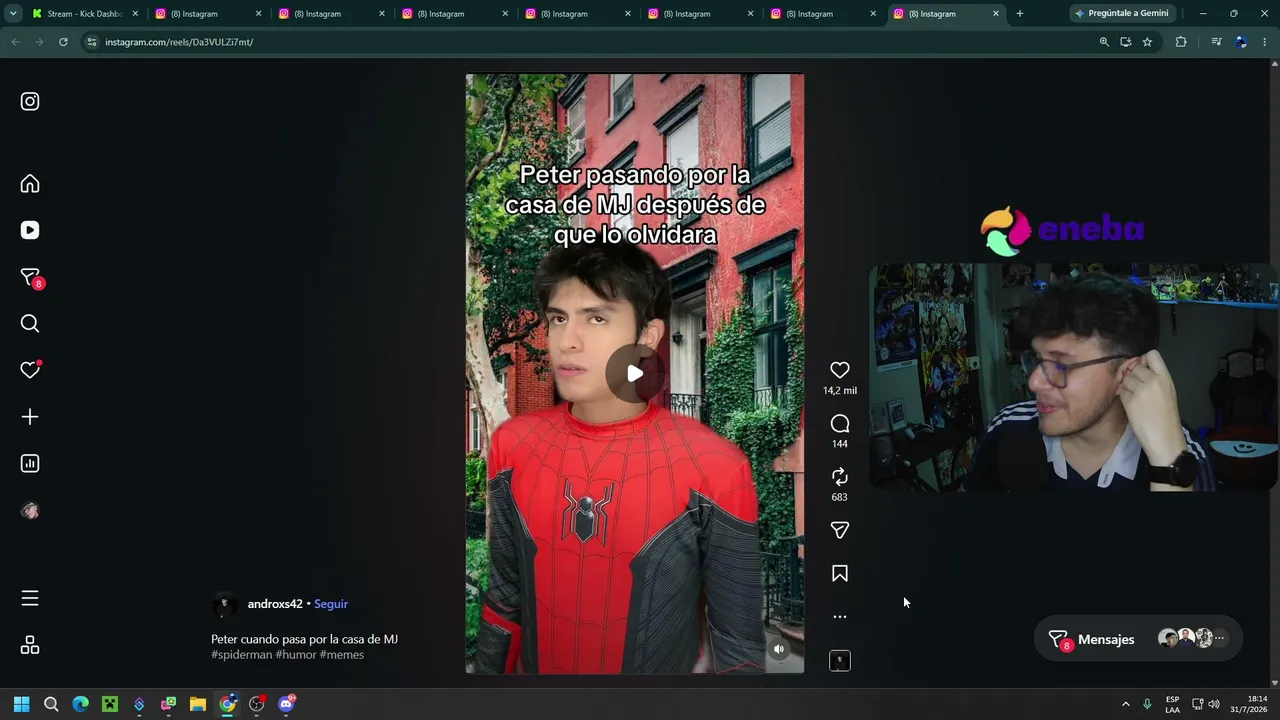View site information beside the URL

click(x=92, y=42)
